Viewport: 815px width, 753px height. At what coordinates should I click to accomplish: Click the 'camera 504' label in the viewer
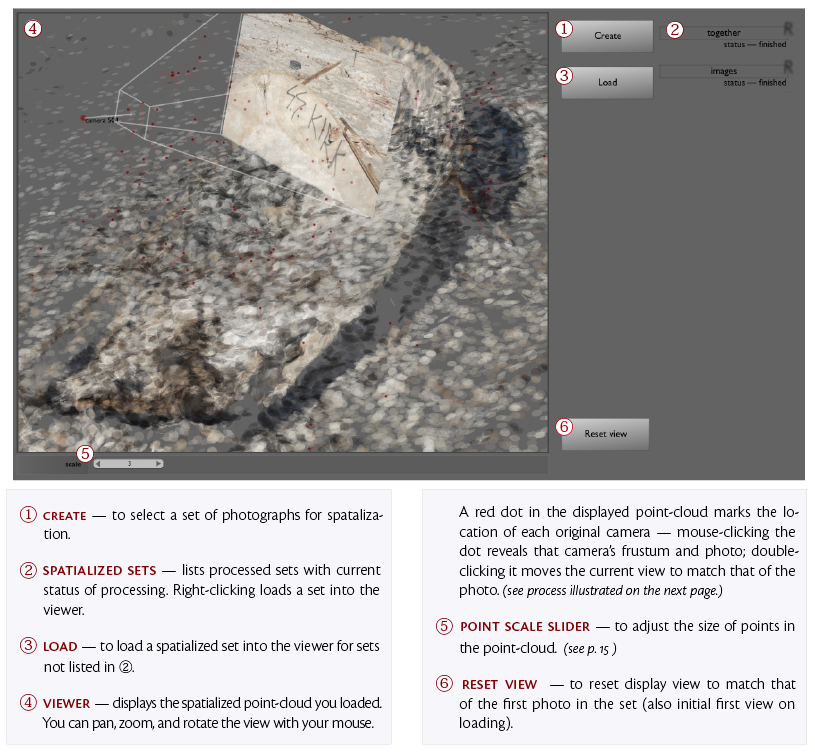[102, 121]
